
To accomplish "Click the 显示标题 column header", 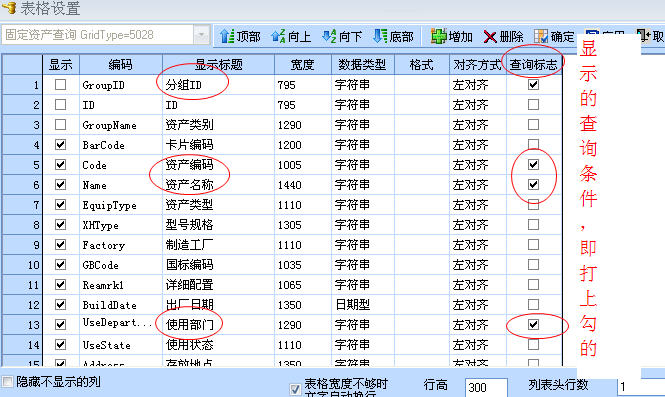I will click(x=218, y=65).
